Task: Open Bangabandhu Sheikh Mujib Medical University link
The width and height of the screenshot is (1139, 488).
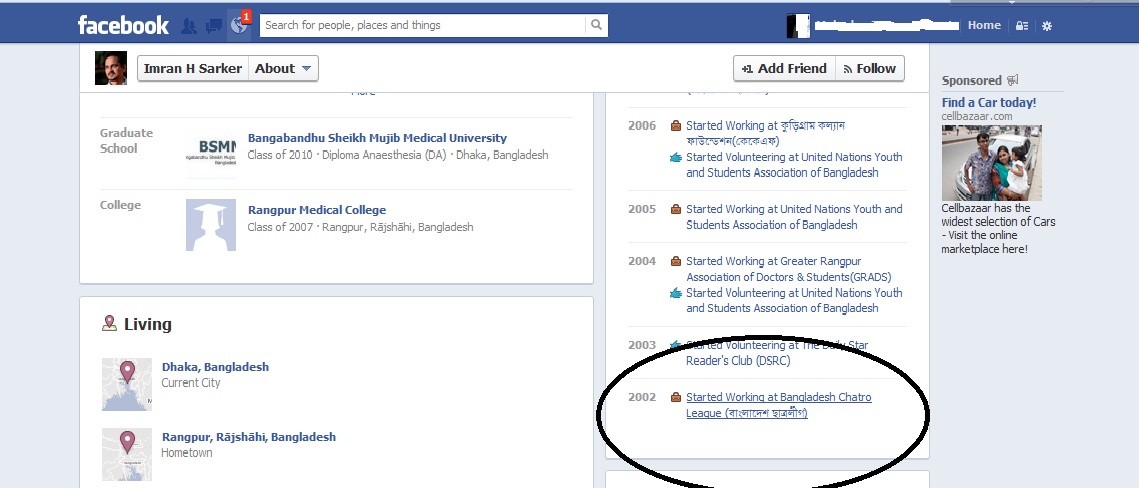Action: [x=377, y=138]
